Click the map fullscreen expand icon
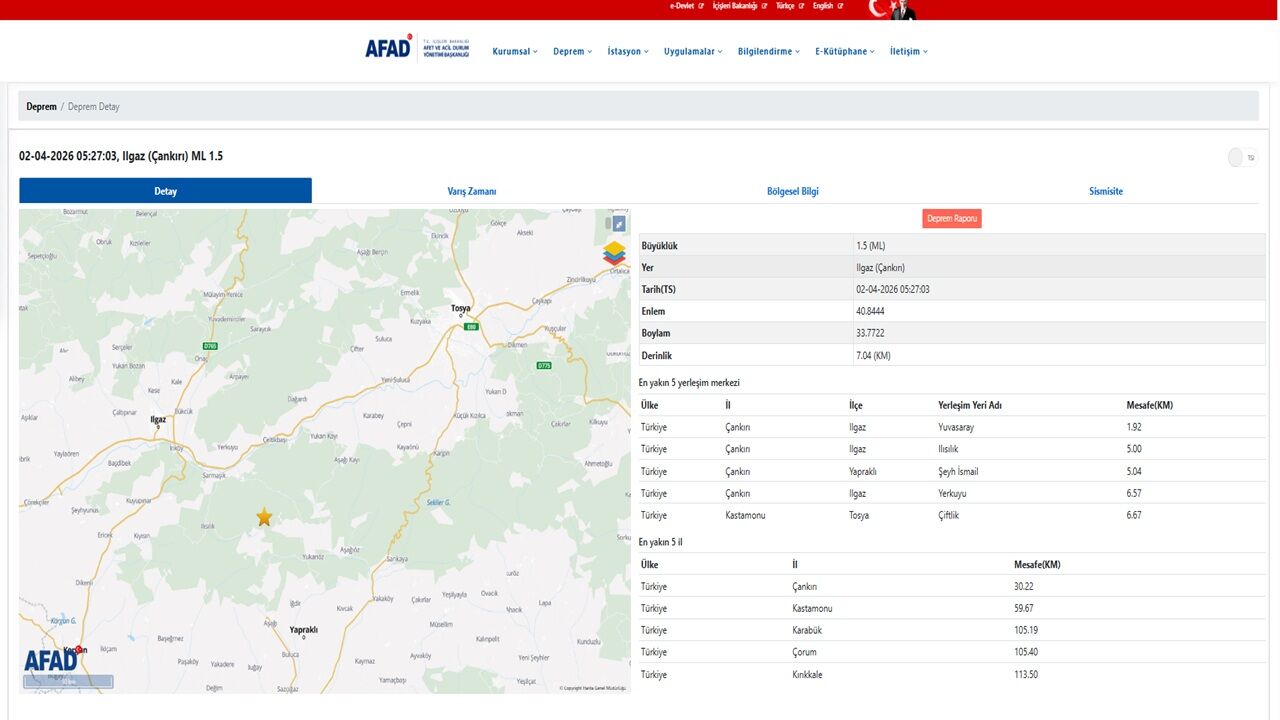This screenshot has height=720, width=1280. (617, 223)
